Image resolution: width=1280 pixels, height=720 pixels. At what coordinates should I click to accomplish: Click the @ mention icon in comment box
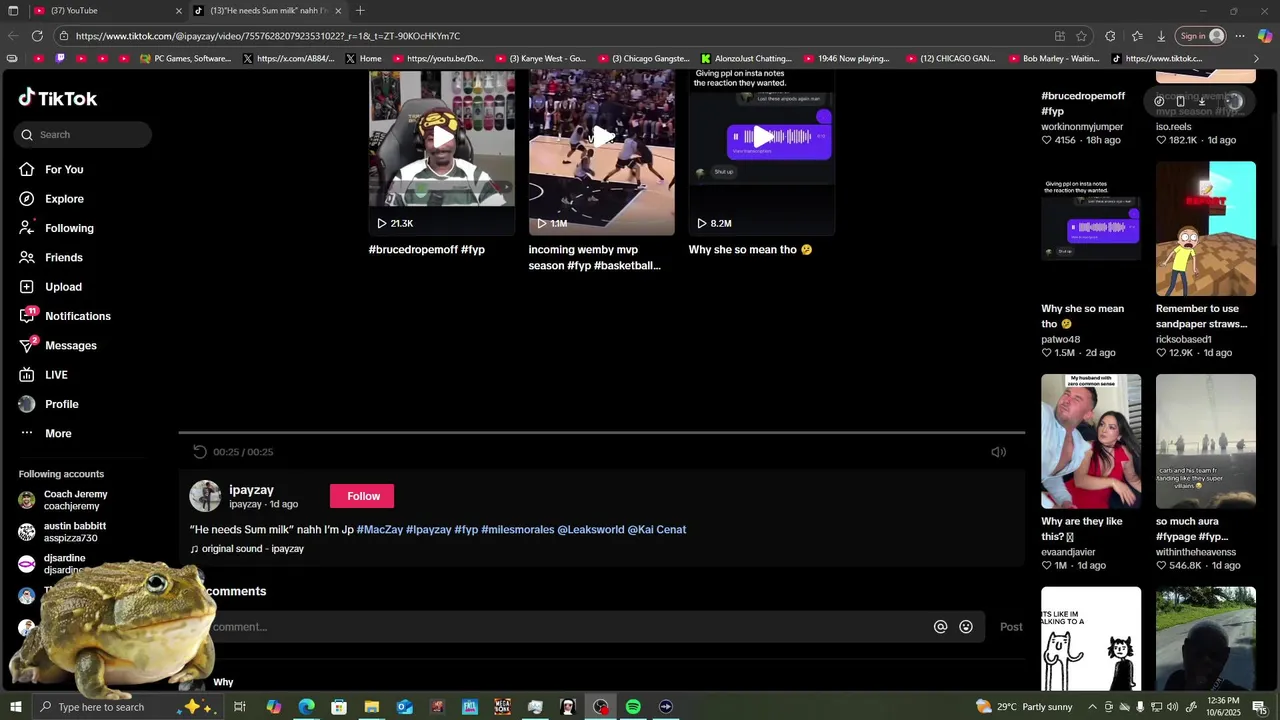point(940,627)
